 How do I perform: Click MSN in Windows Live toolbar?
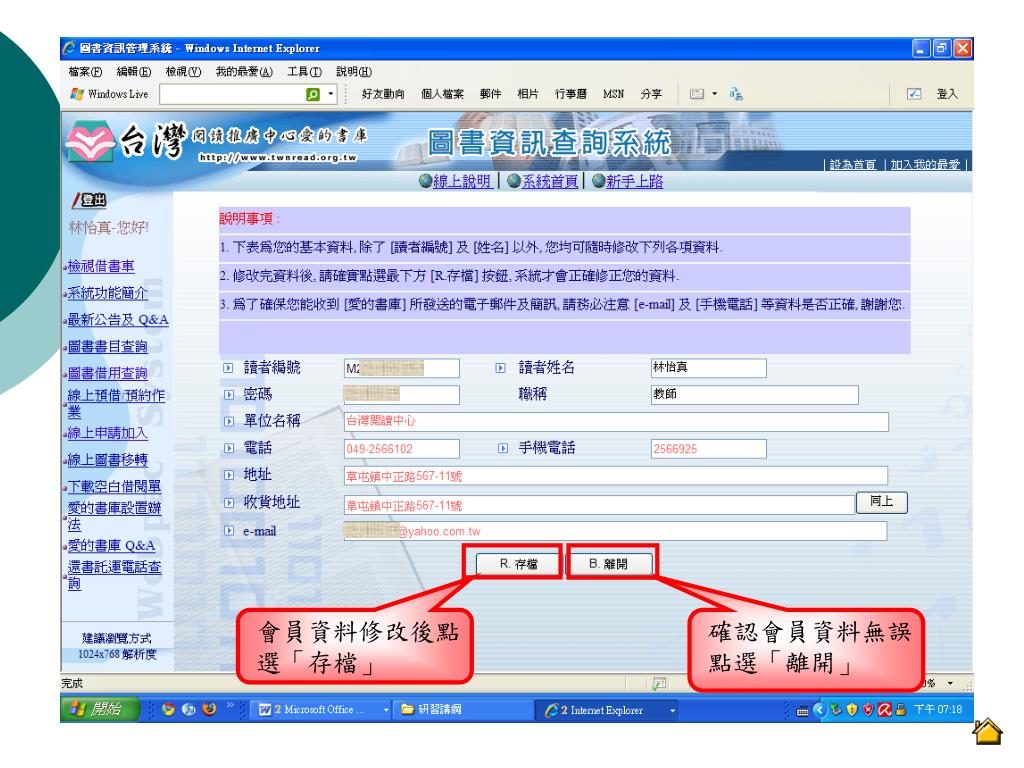click(x=613, y=94)
